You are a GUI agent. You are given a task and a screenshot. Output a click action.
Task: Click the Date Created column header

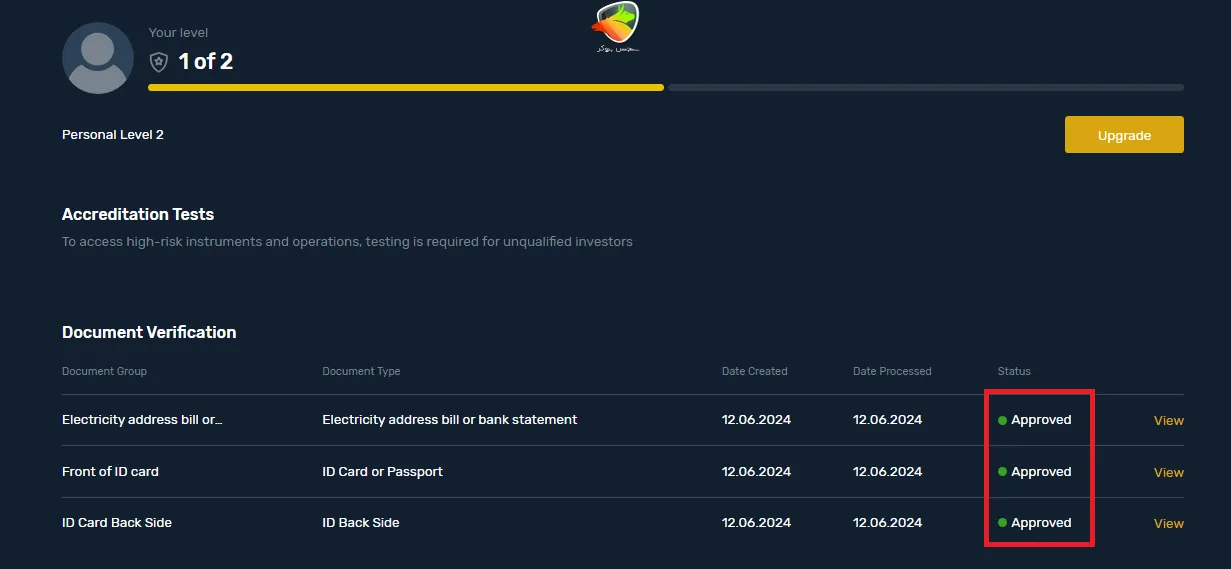point(754,372)
